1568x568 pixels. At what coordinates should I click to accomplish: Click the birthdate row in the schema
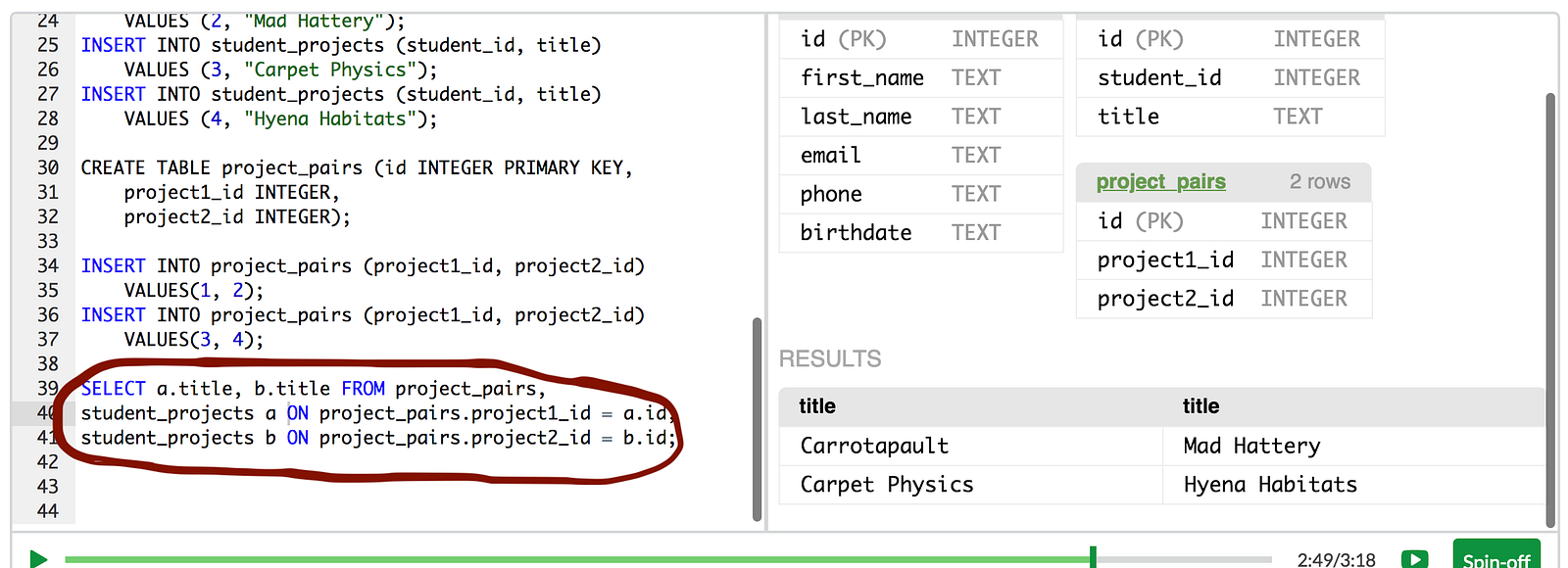coord(919,233)
